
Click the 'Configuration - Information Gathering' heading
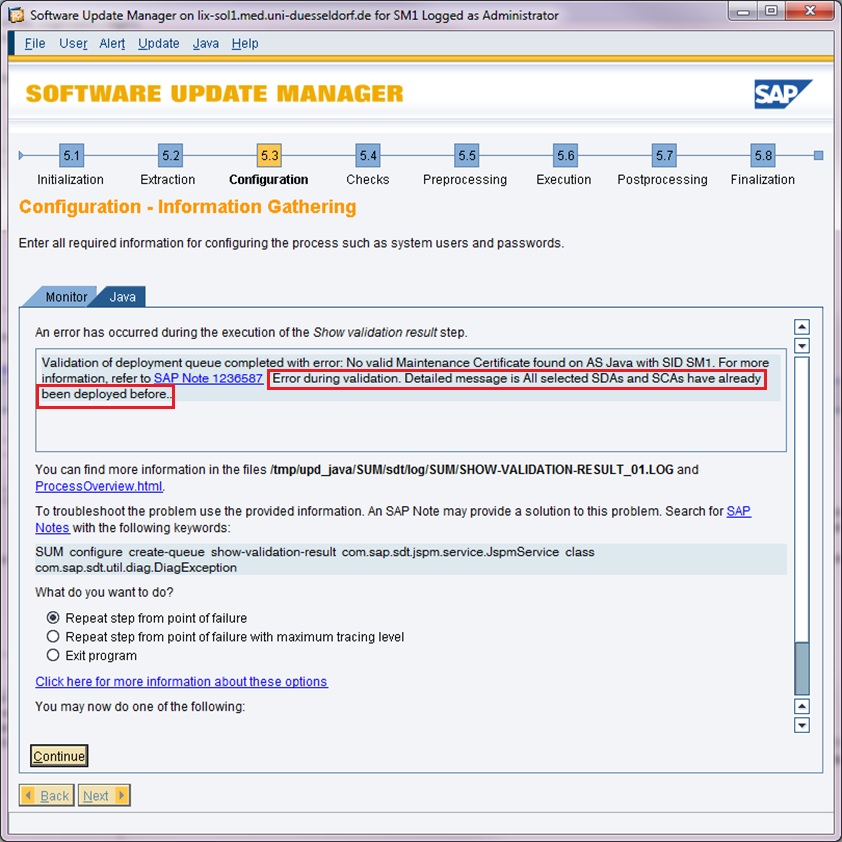(187, 207)
